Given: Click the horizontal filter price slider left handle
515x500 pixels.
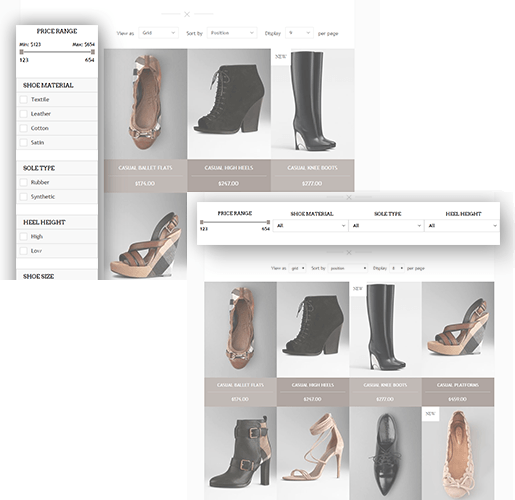Looking at the screenshot, I should click(x=202, y=222).
